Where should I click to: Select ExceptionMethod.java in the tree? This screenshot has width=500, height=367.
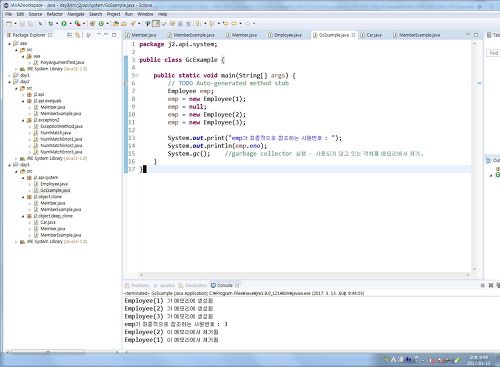pos(61,126)
